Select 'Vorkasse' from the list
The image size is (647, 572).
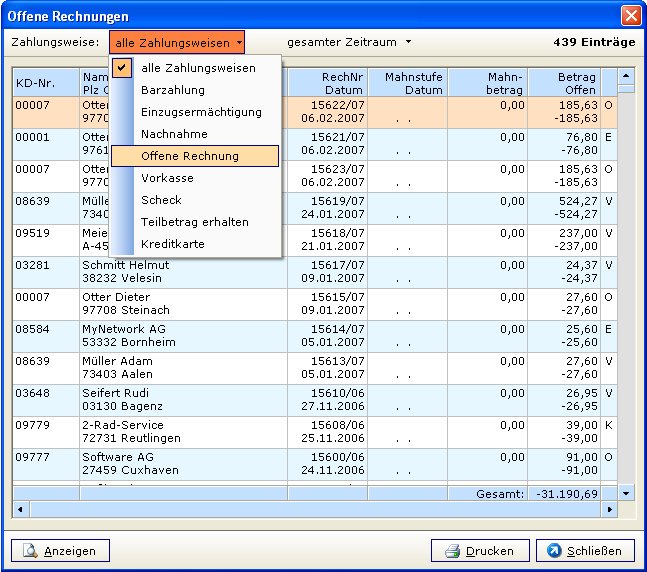[x=168, y=178]
